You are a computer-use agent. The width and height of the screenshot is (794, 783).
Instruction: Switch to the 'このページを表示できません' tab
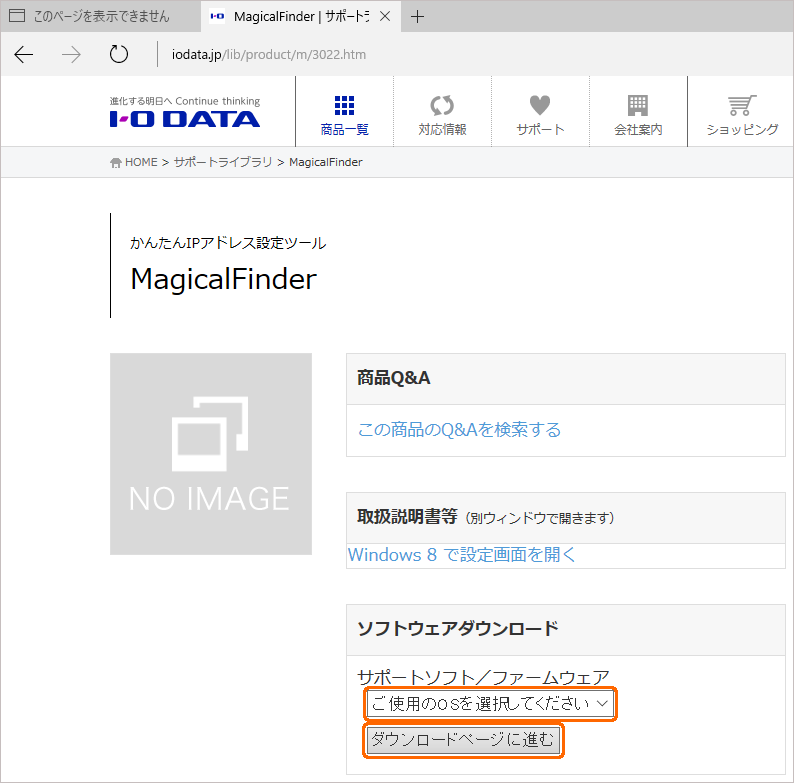coord(100,17)
